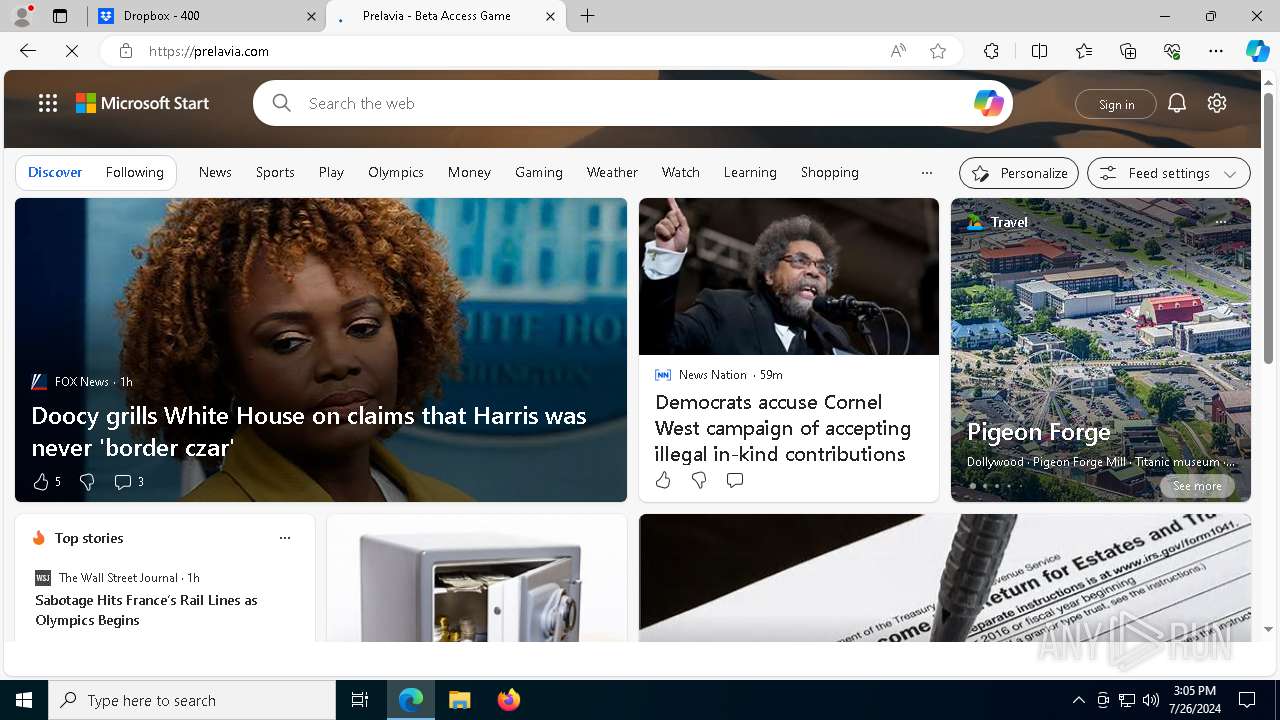Open a new browser tab

pyautogui.click(x=588, y=16)
